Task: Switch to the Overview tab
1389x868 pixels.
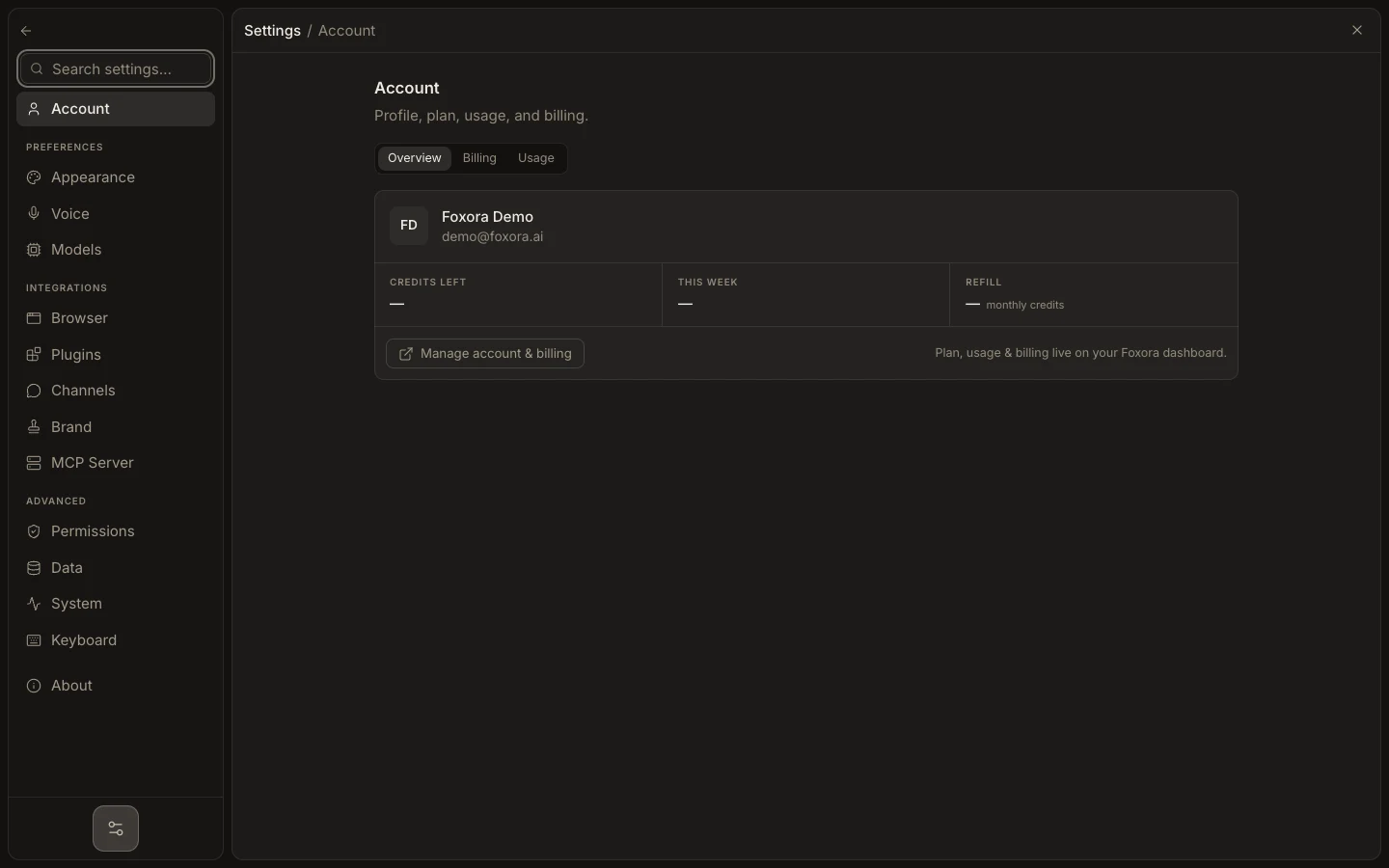Action: (x=415, y=158)
